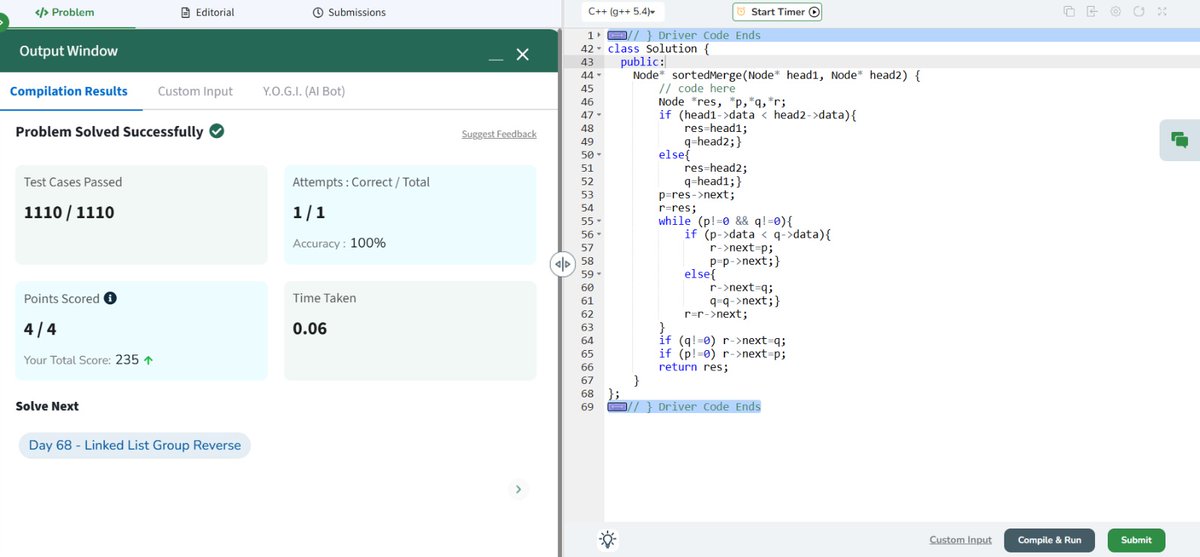Expand editor to fullscreen icon
The image size is (1200, 557).
point(1162,12)
